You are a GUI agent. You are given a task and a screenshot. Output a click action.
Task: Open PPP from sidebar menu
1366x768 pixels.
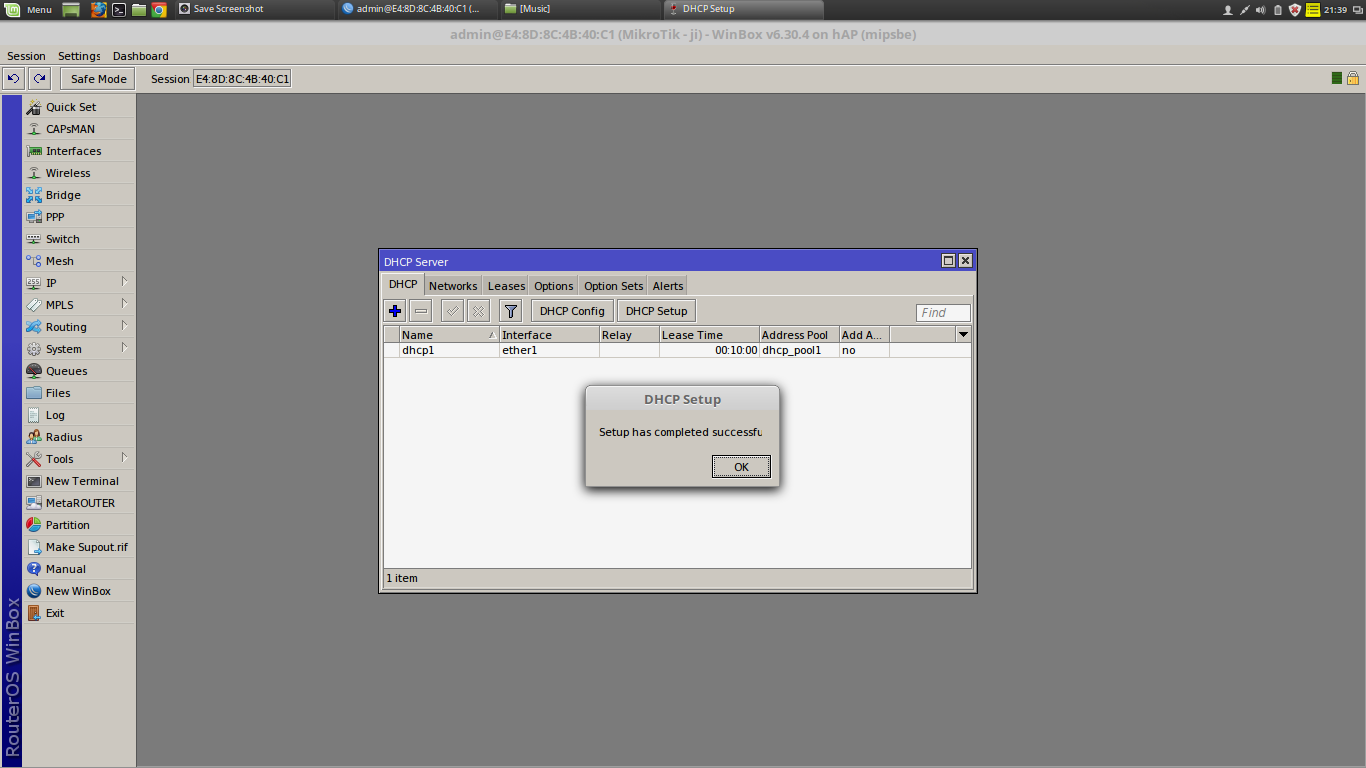(x=79, y=217)
